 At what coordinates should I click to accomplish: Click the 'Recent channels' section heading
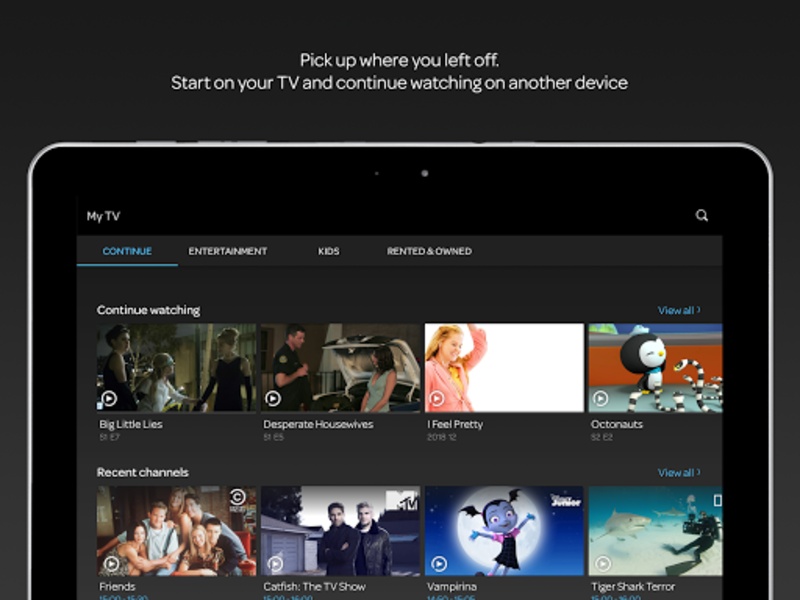coord(142,472)
